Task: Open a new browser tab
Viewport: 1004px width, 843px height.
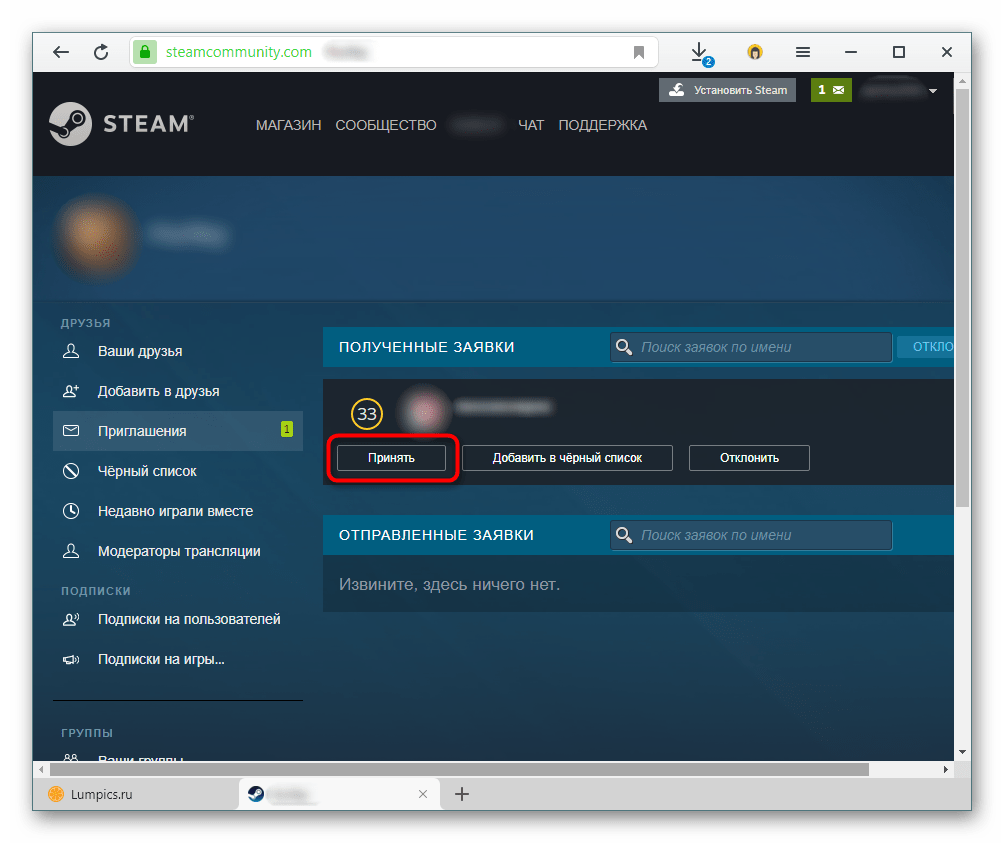Action: [x=462, y=794]
